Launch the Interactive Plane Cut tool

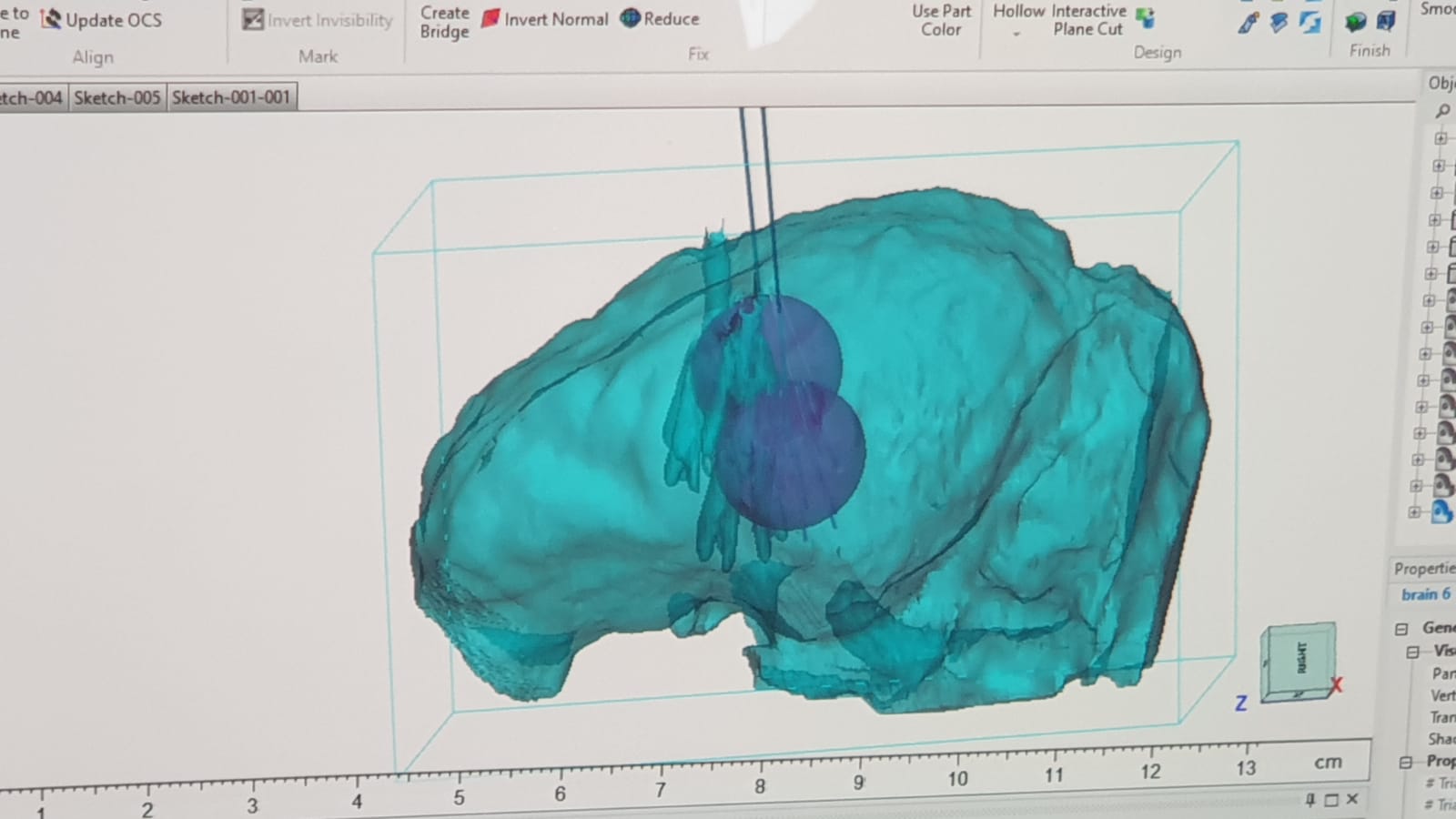(1088, 20)
